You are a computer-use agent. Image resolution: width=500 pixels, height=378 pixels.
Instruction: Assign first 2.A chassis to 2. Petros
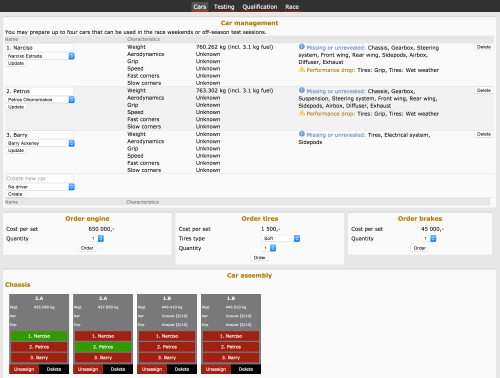point(39,347)
